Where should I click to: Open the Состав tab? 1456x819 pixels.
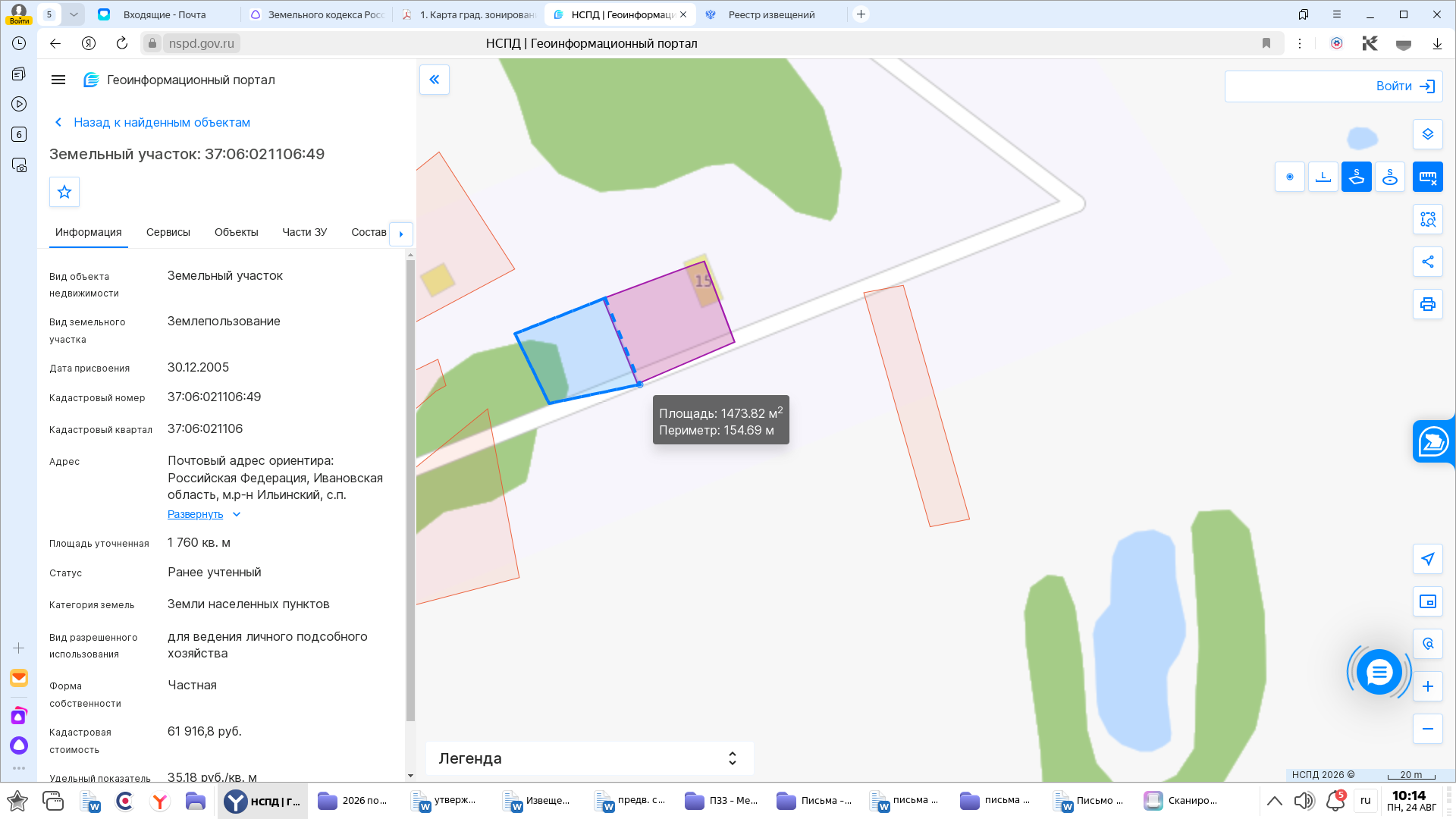click(x=369, y=232)
